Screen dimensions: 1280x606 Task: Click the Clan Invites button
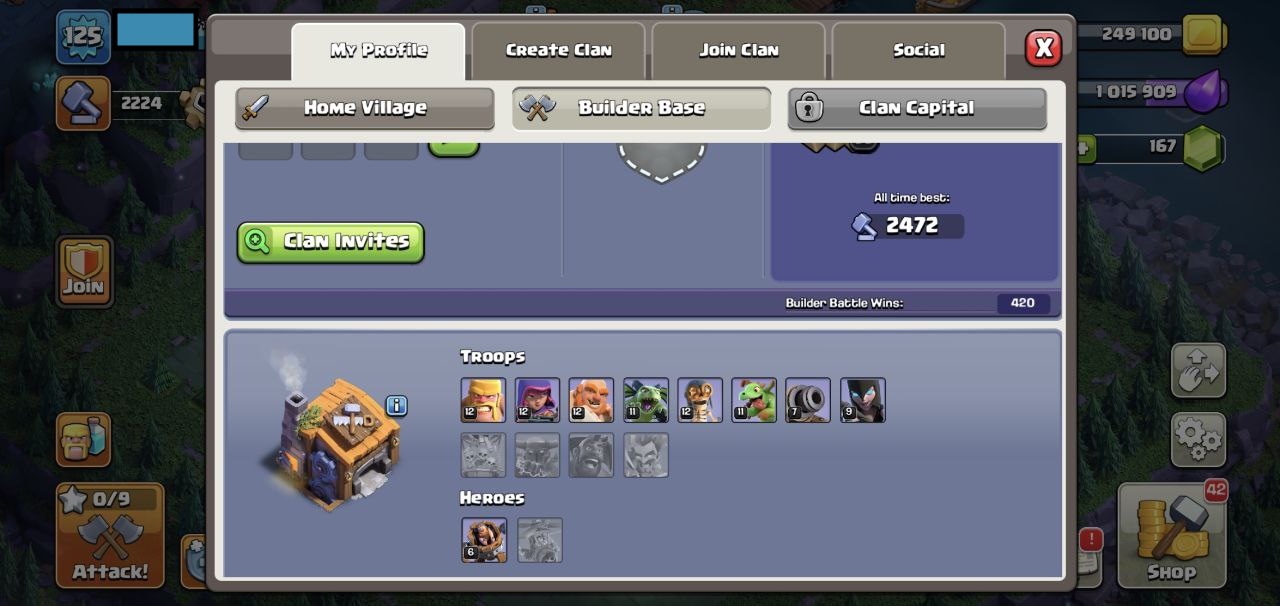coord(331,242)
